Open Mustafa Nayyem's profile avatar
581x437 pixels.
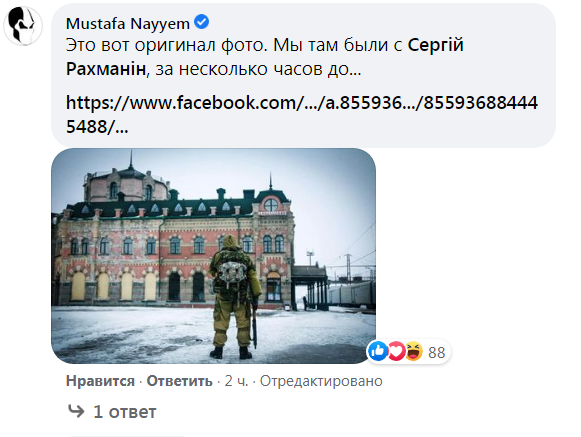(x=23, y=26)
